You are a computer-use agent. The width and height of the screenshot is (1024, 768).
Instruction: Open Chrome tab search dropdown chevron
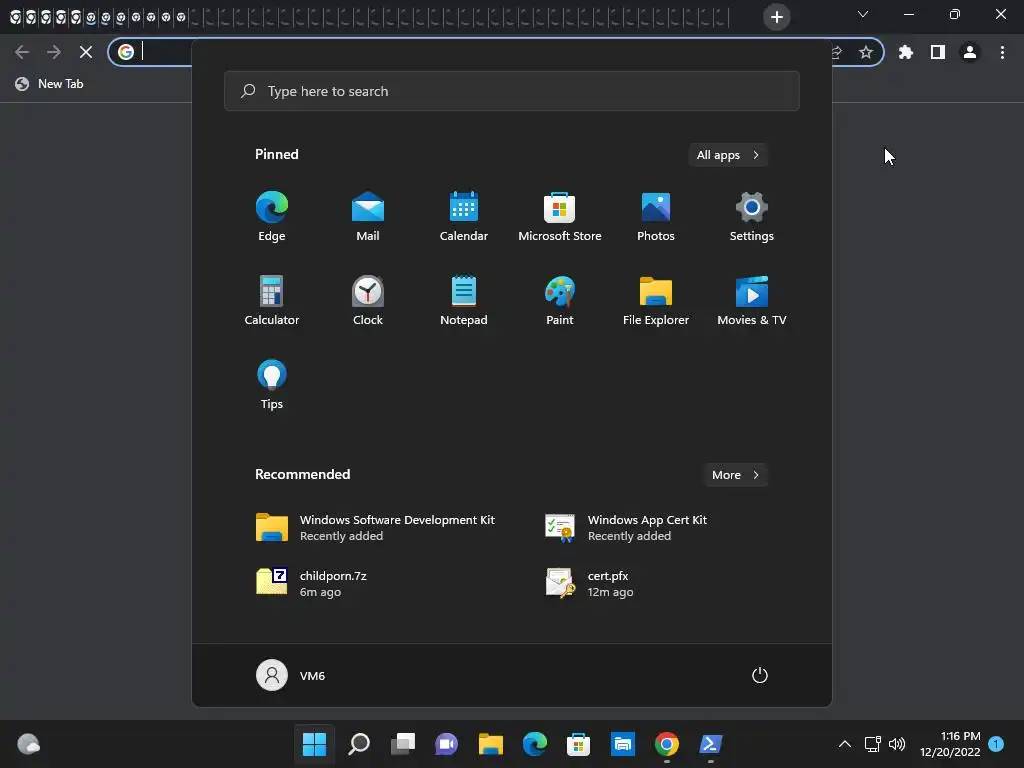pyautogui.click(x=863, y=14)
